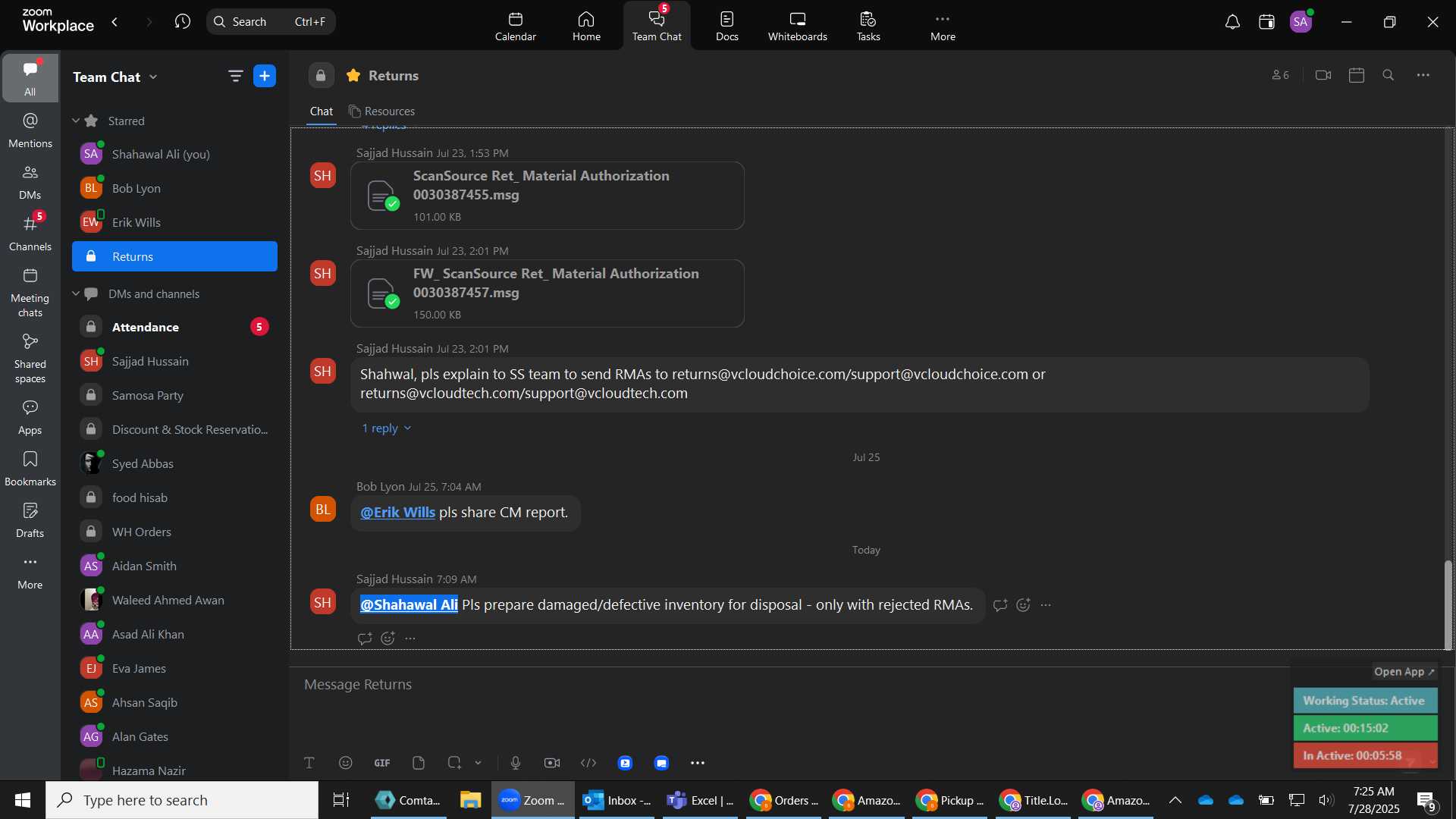
Task: Open the GIF picker
Action: coord(382,763)
